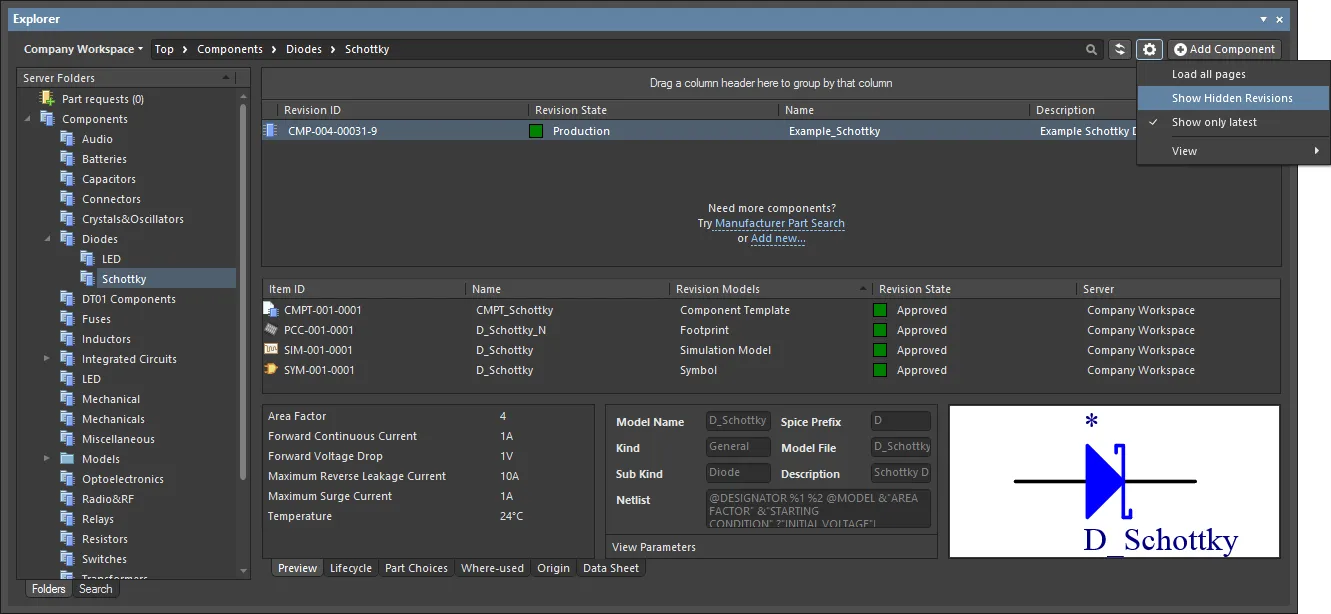The height and width of the screenshot is (614, 1331).
Task: Click the refresh arrows icon button
Action: point(1119,50)
